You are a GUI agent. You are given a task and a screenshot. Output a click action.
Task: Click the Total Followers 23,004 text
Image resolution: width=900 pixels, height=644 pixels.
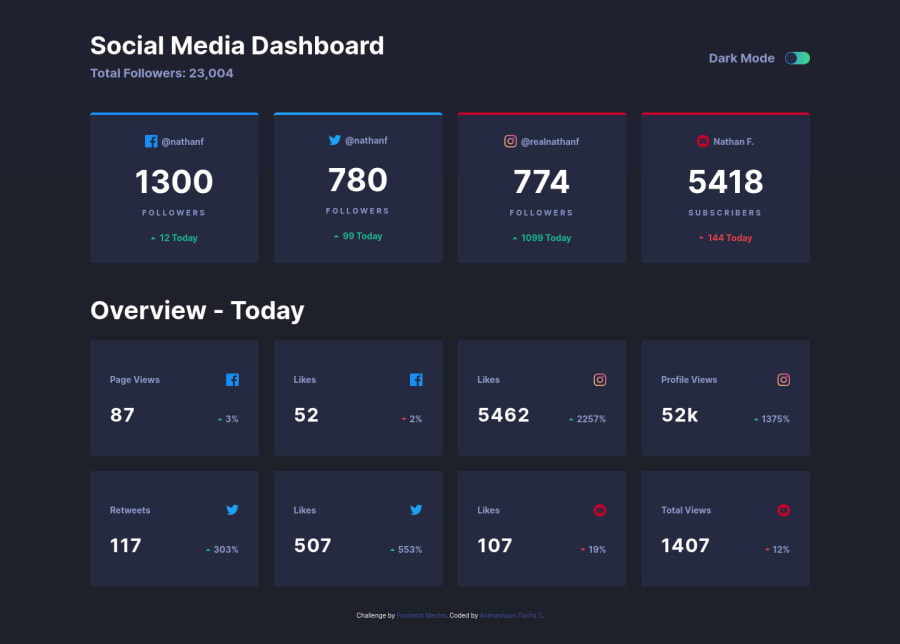162,73
